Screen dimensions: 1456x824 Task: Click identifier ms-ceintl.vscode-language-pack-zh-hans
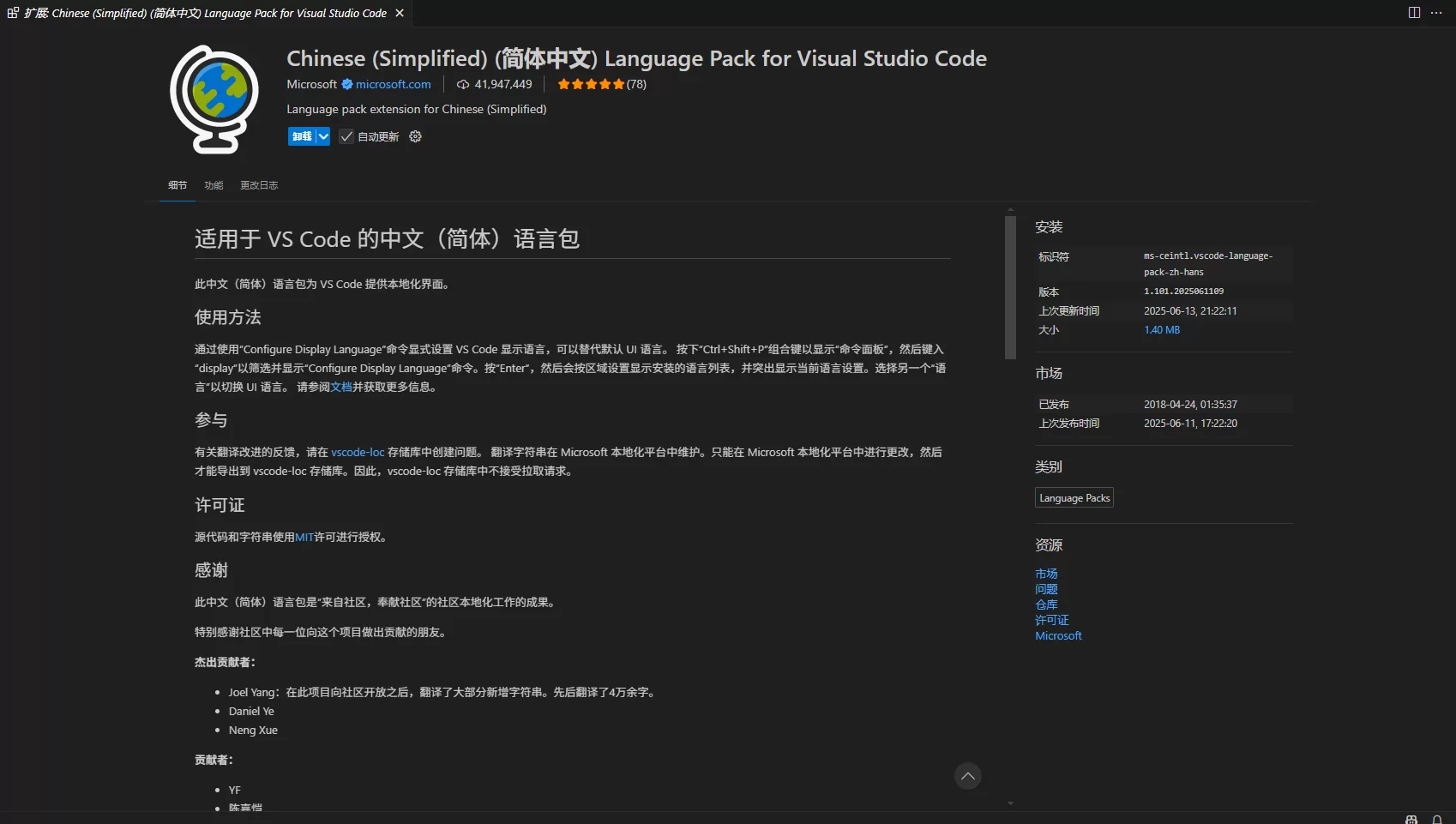click(x=1208, y=264)
